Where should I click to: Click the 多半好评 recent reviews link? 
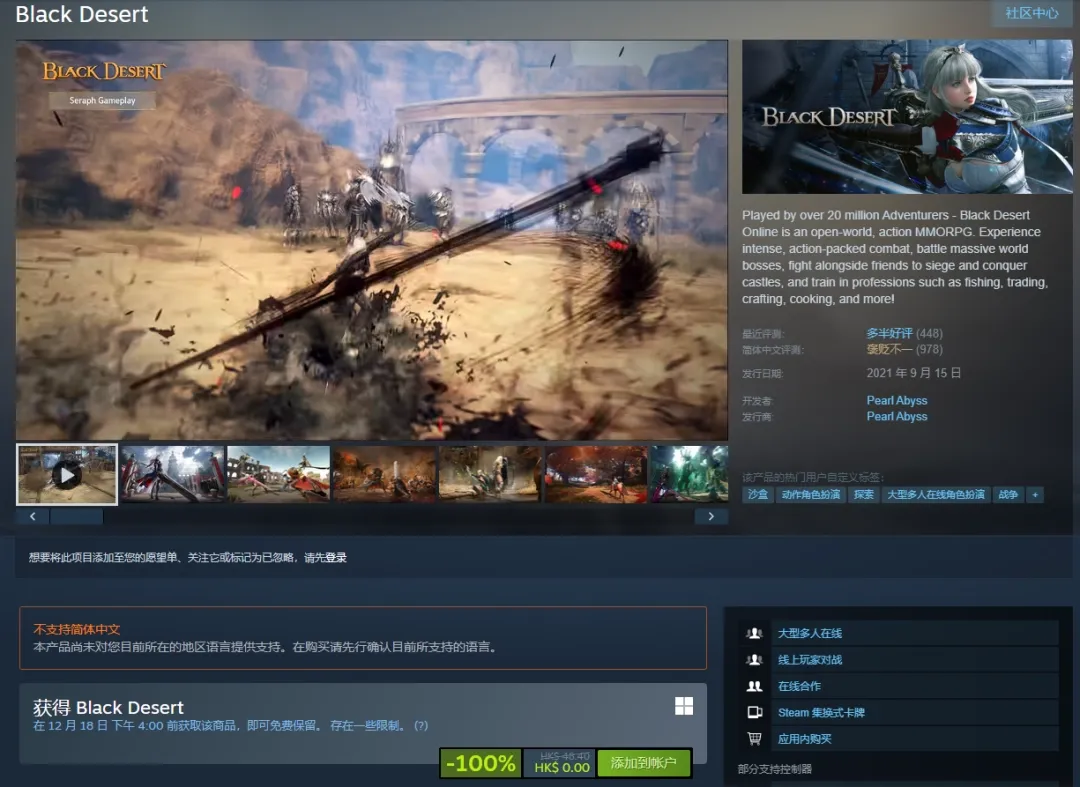point(890,332)
